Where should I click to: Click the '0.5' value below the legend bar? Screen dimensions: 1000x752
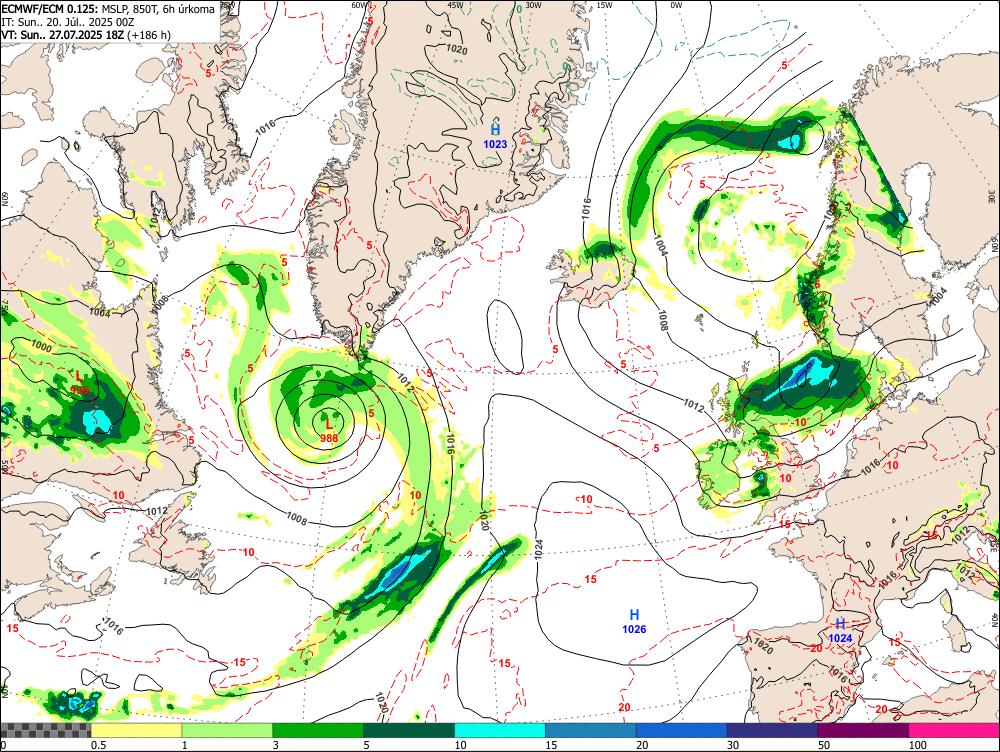point(98,745)
